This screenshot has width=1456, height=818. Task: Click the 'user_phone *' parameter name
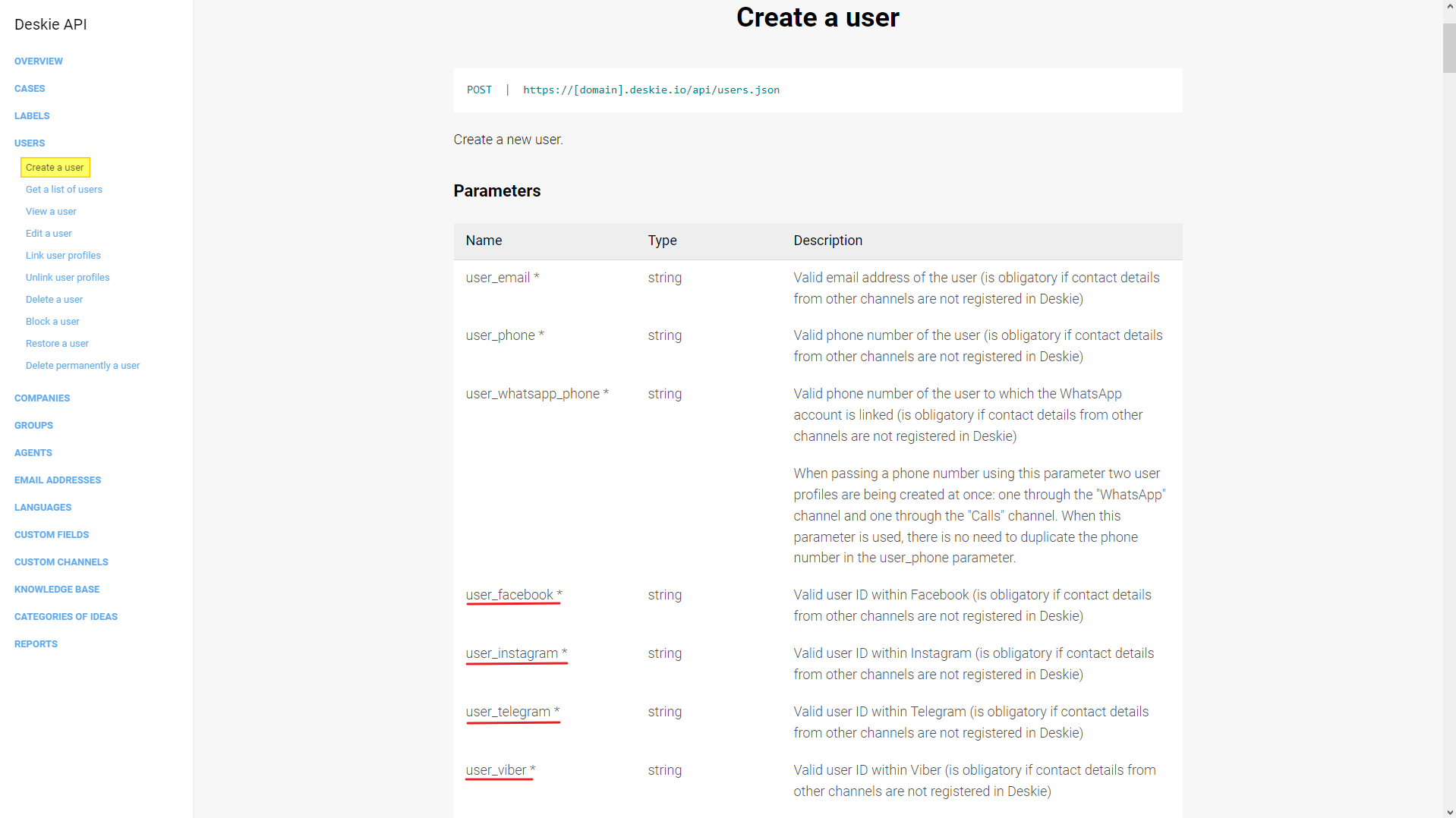point(505,335)
